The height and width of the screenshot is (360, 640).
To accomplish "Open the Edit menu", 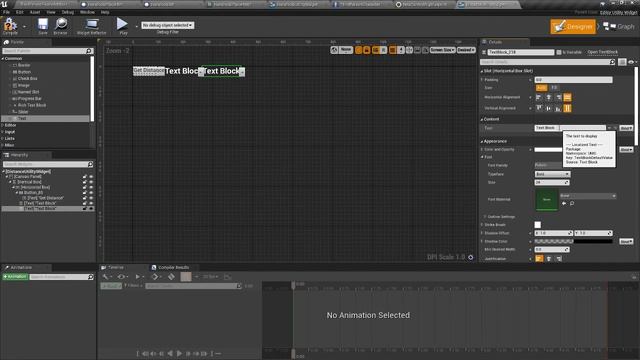I will point(20,12).
